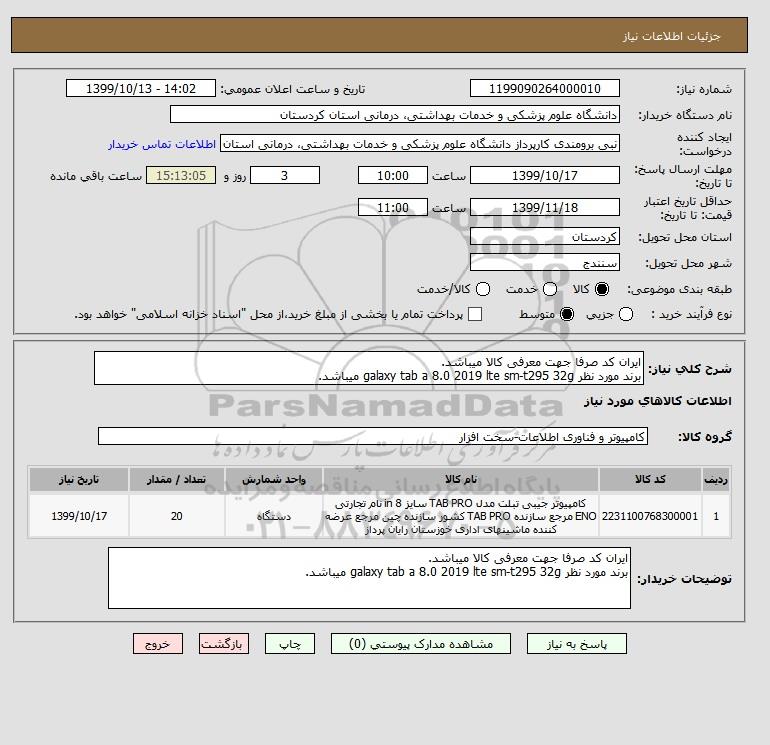Click the شرح کلی نیاز description box

[x=369, y=368]
